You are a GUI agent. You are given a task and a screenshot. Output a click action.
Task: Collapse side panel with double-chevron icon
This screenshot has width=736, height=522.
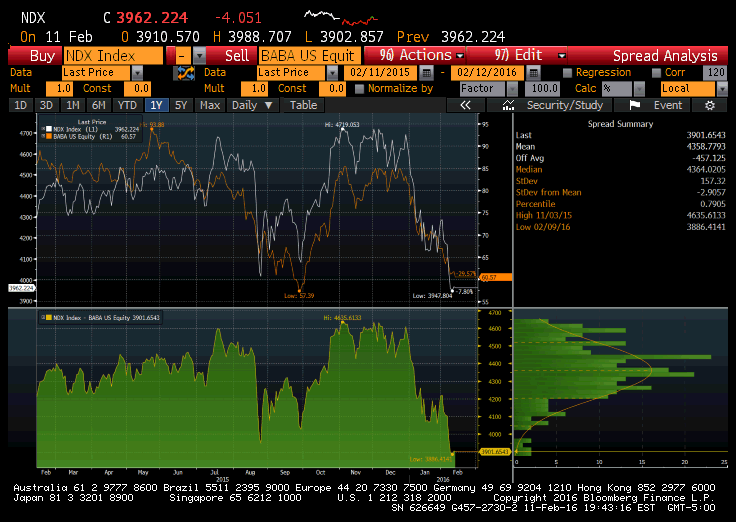[x=465, y=105]
